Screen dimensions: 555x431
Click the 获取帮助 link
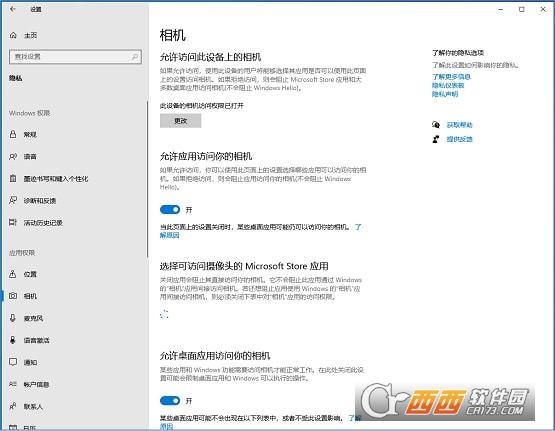(x=459, y=125)
